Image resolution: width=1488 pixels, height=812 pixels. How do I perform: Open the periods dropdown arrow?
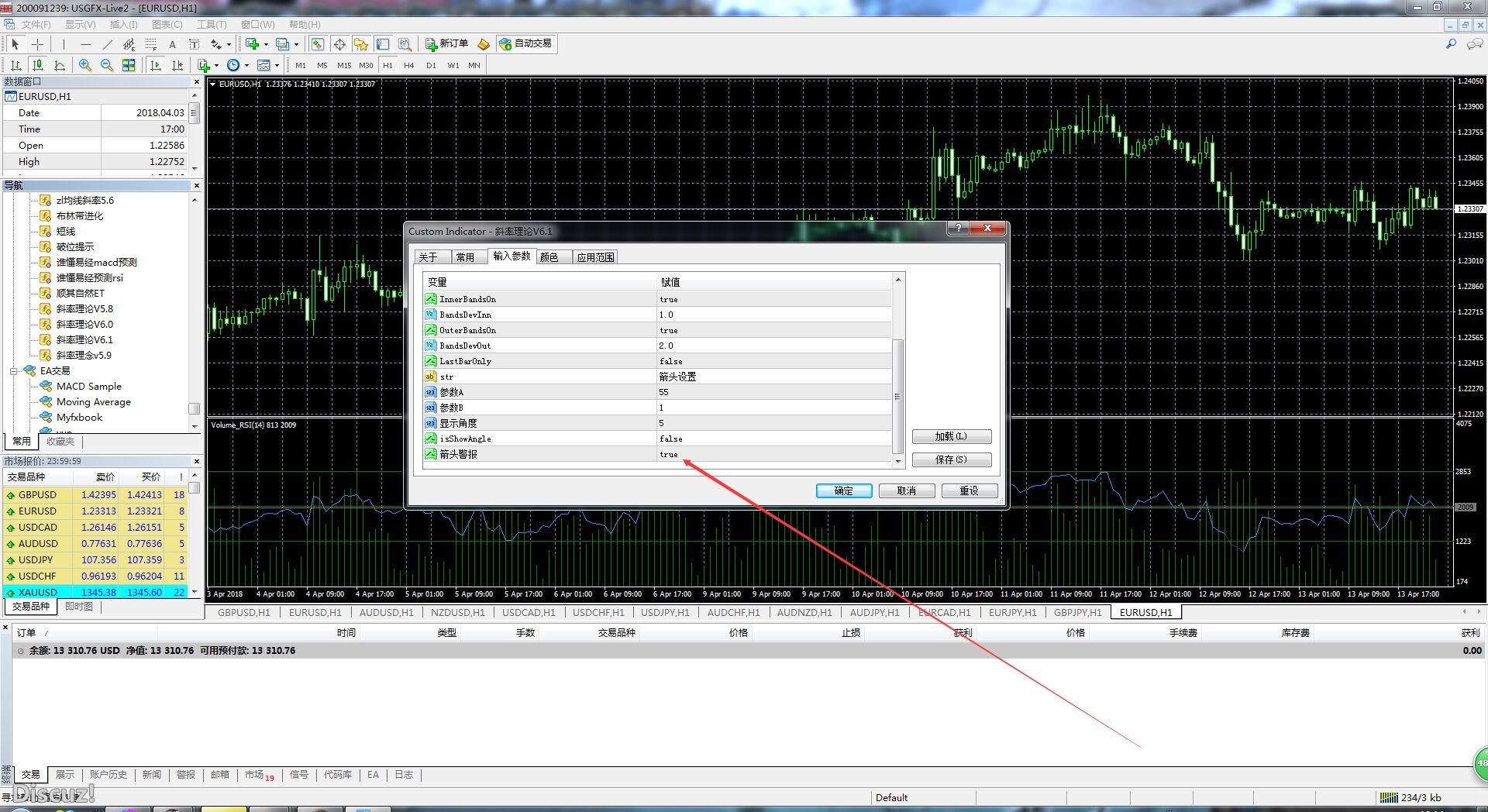coord(246,65)
